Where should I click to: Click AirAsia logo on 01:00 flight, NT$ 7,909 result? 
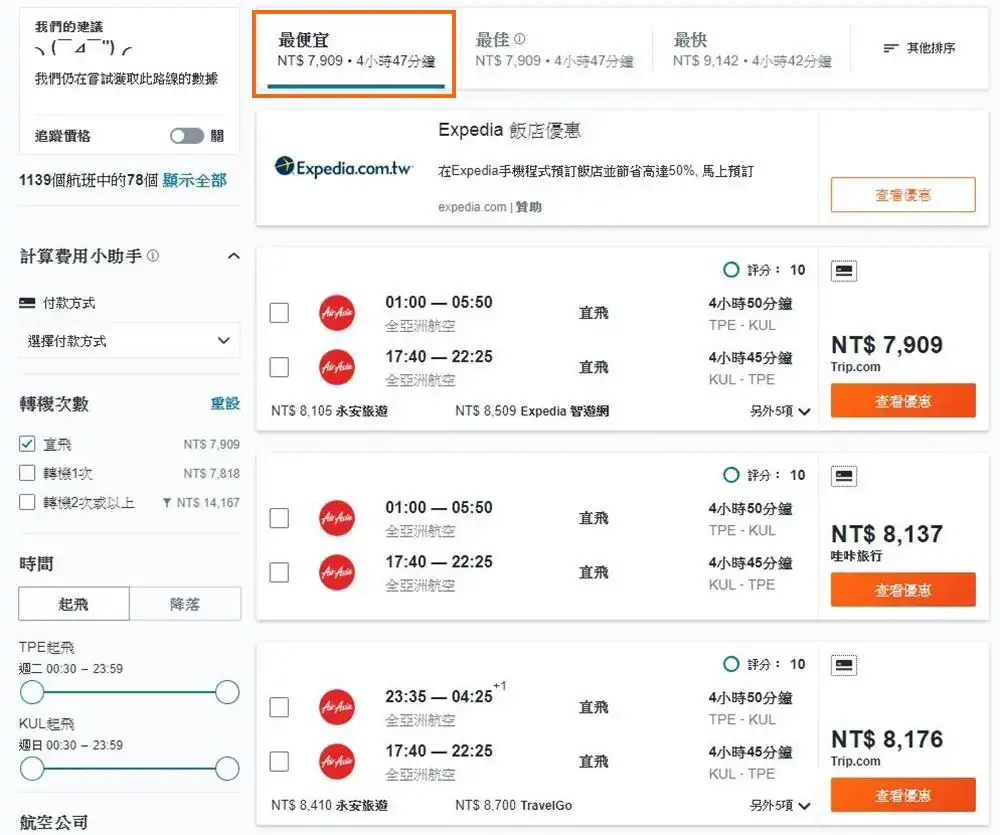click(337, 313)
